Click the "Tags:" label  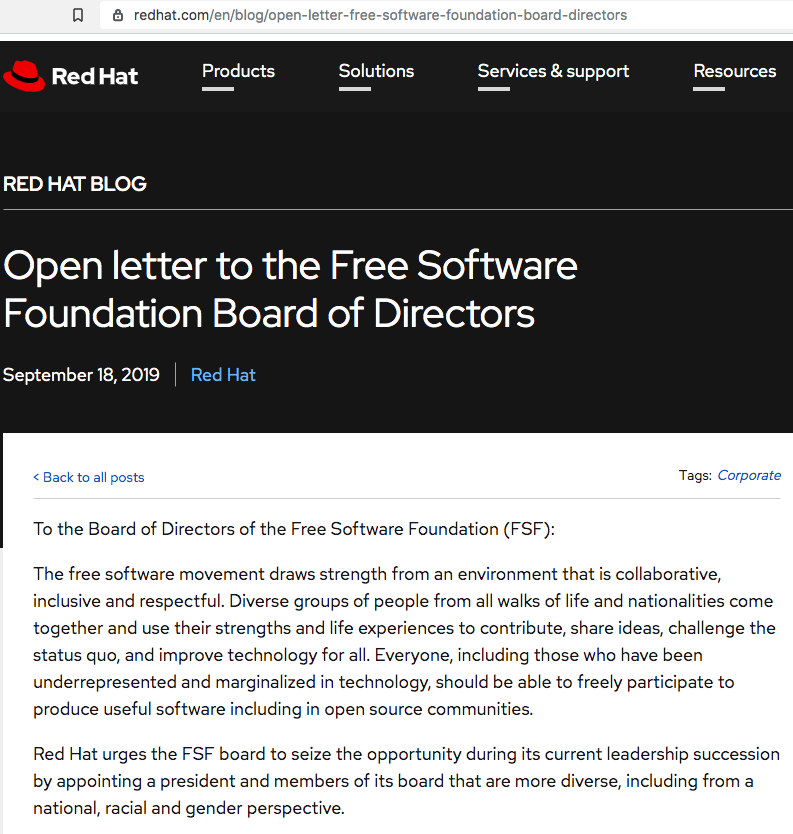coord(695,475)
